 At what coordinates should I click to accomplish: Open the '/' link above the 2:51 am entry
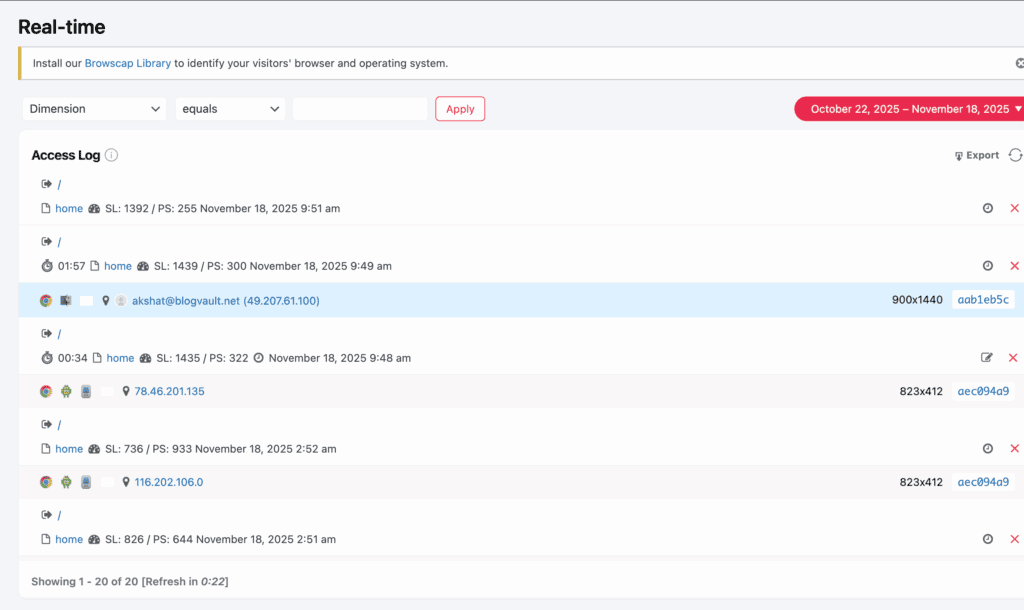[59, 515]
